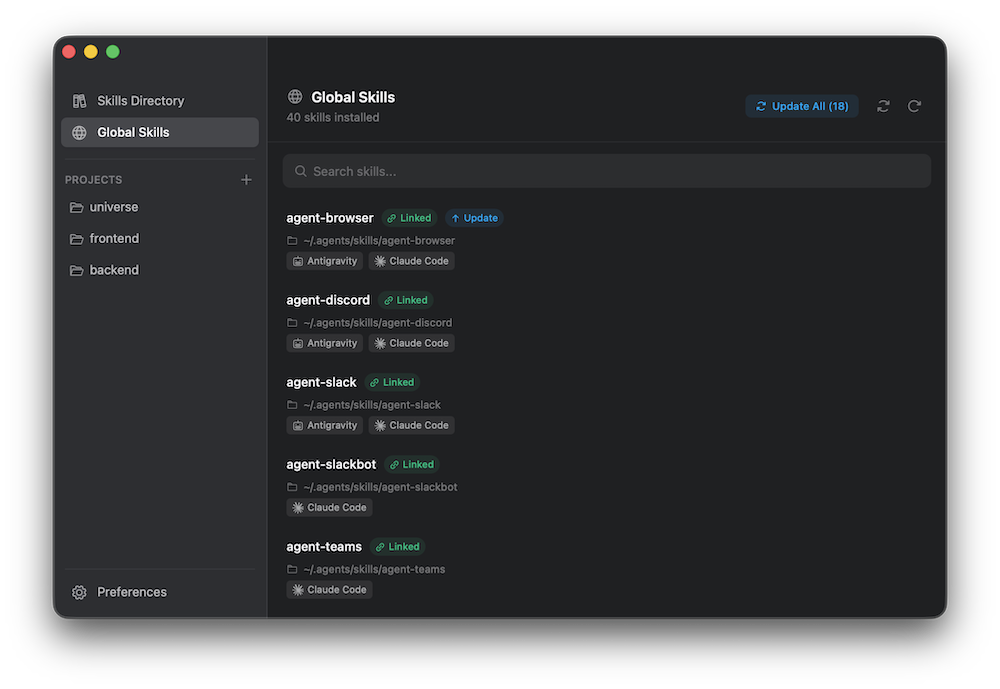
Task: Click Linked badge on agent-discord
Action: point(406,300)
